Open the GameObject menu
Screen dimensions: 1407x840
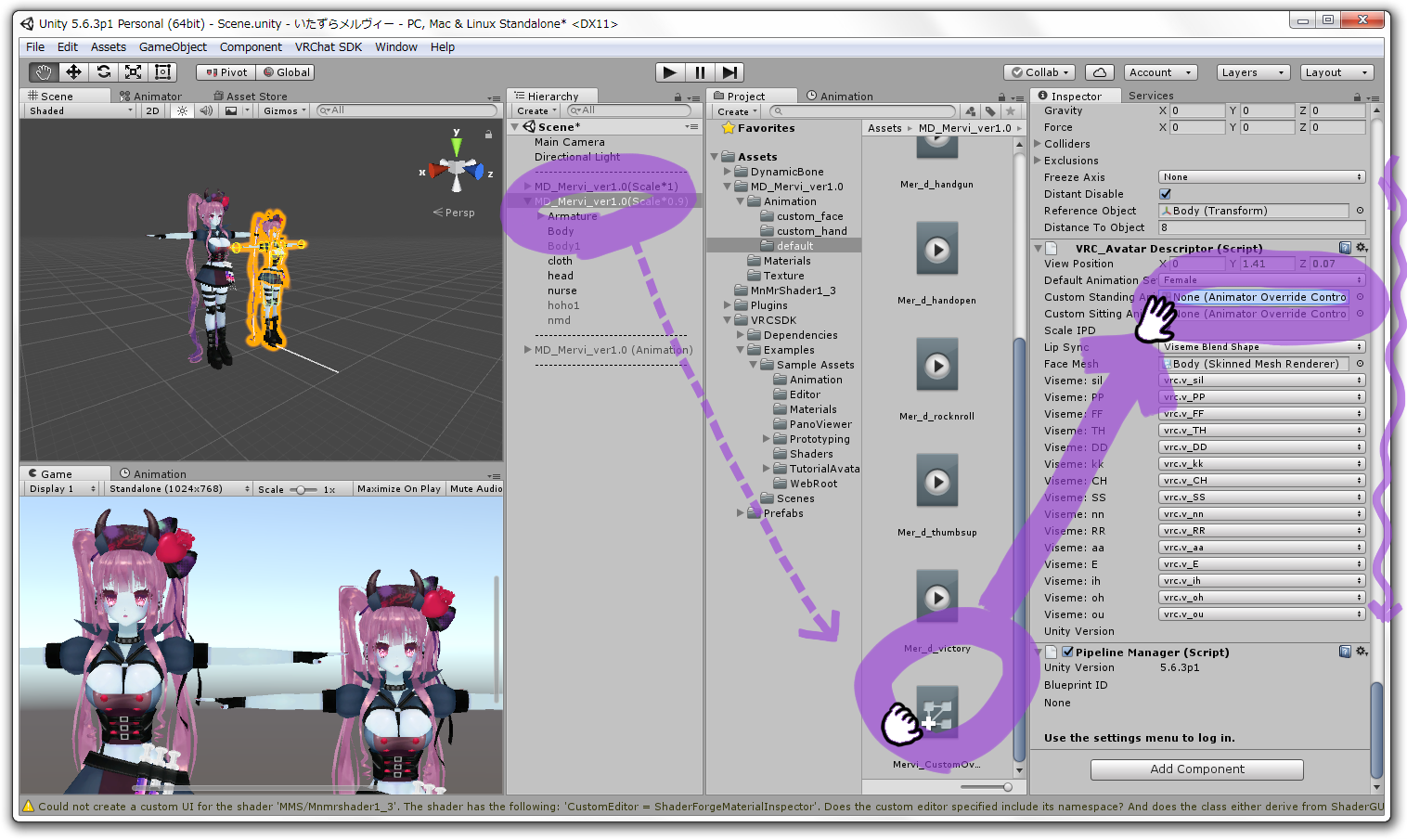pyautogui.click(x=173, y=46)
